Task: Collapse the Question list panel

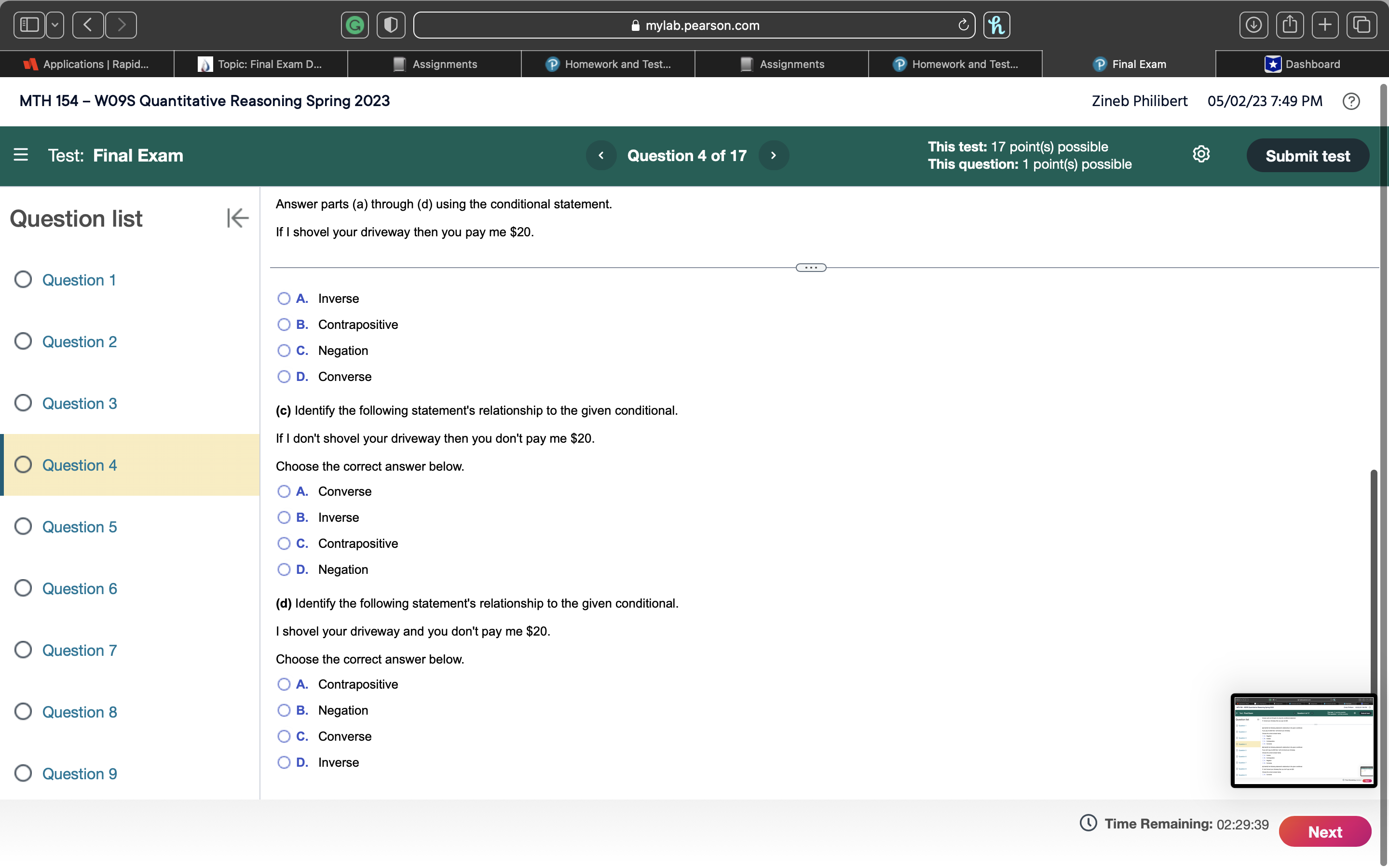Action: pos(237,217)
